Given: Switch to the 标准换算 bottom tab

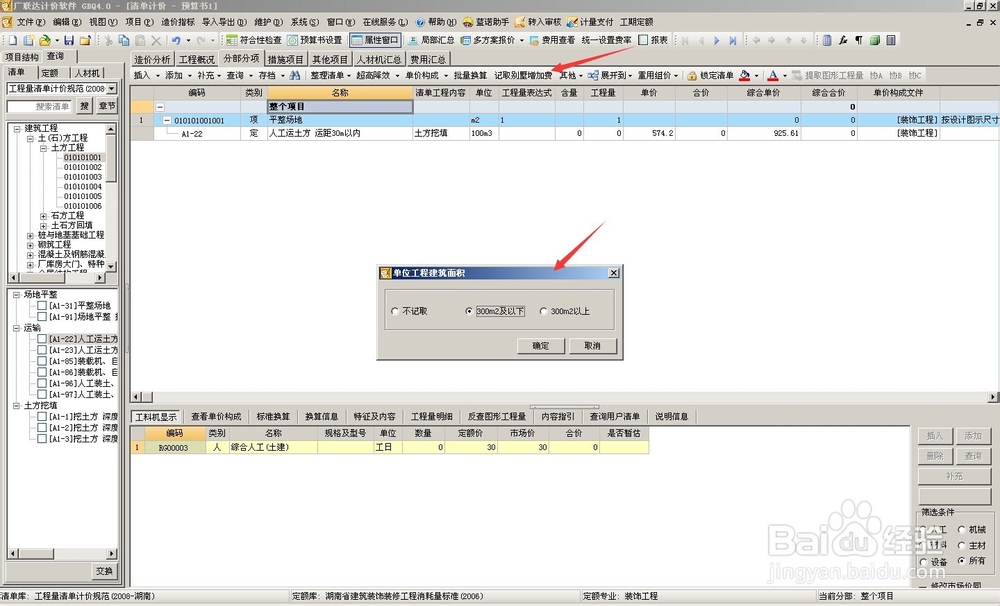Looking at the screenshot, I should (x=273, y=417).
